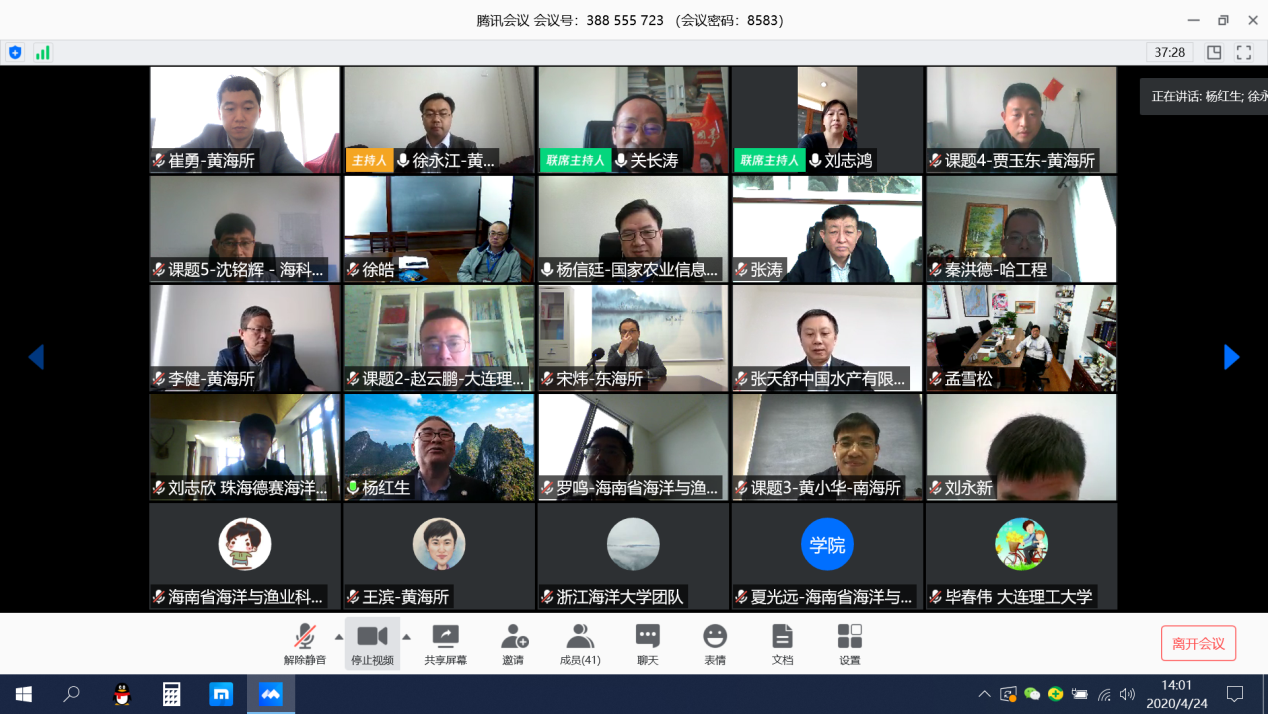1268x714 pixels.
Task: Open WeChat from system tray
Action: pos(1032,694)
